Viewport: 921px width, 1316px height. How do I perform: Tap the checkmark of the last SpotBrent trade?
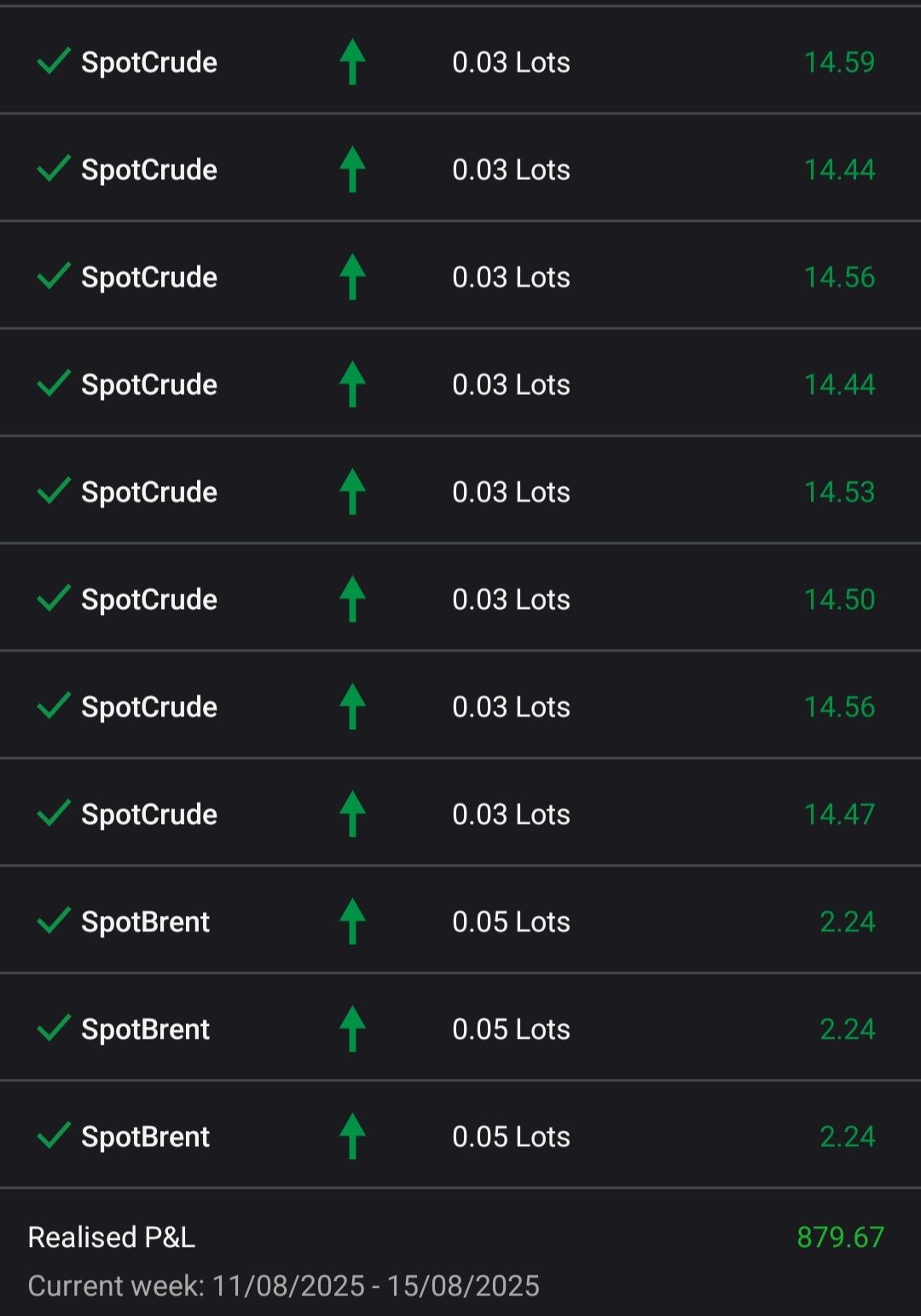[53, 1136]
